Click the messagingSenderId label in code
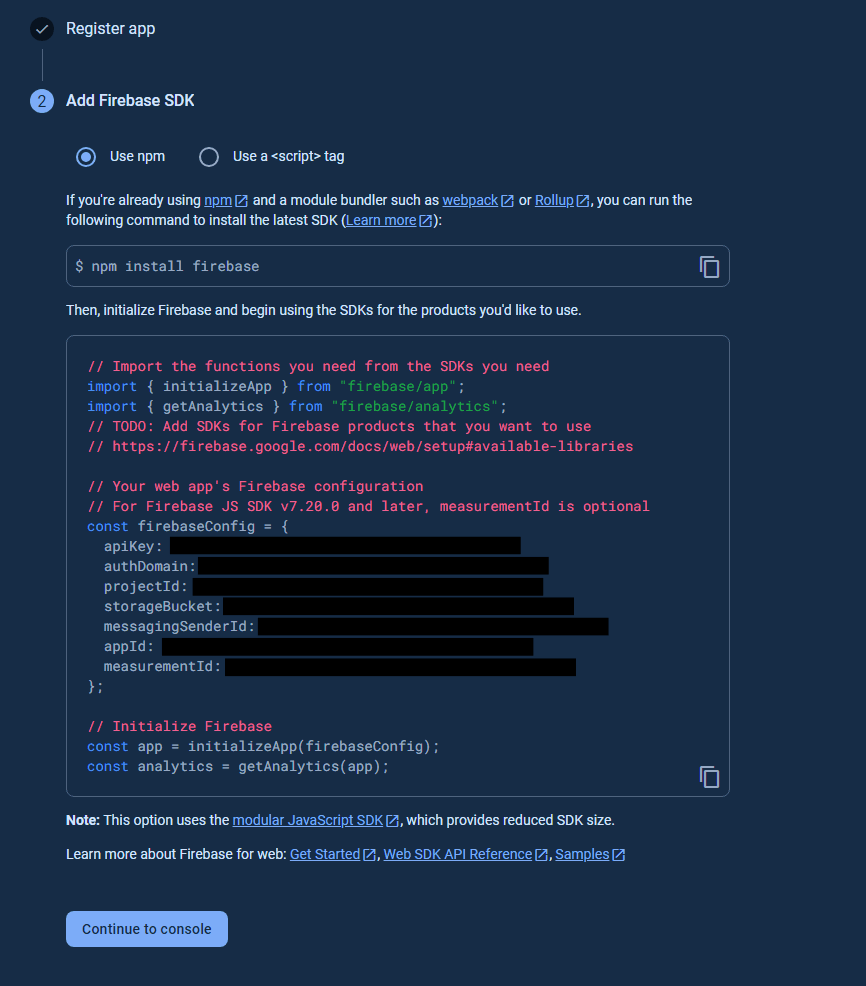This screenshot has width=866, height=986. coord(179,627)
